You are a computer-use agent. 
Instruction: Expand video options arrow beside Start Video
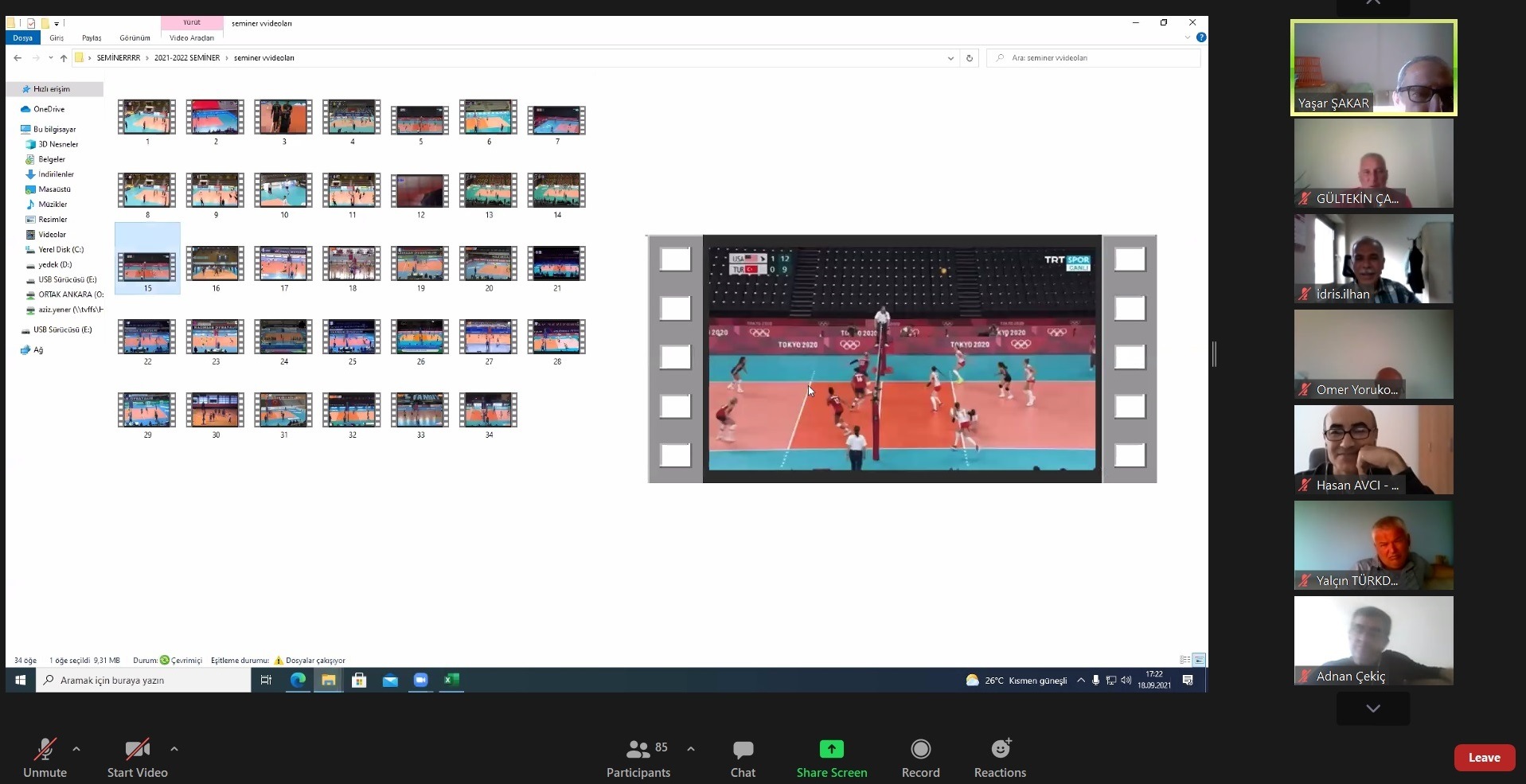tap(174, 749)
